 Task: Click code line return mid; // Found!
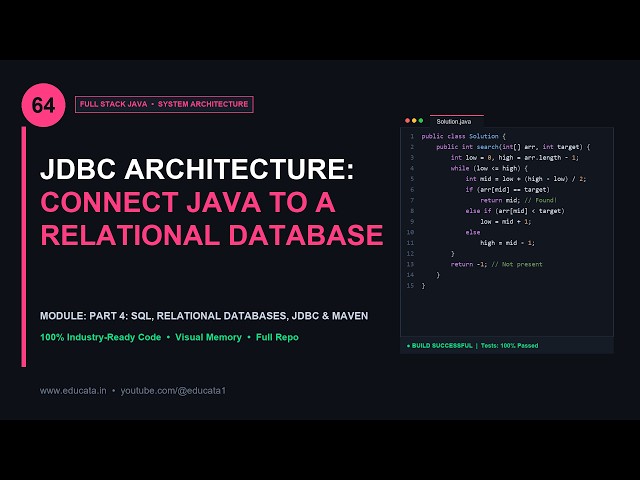518,200
